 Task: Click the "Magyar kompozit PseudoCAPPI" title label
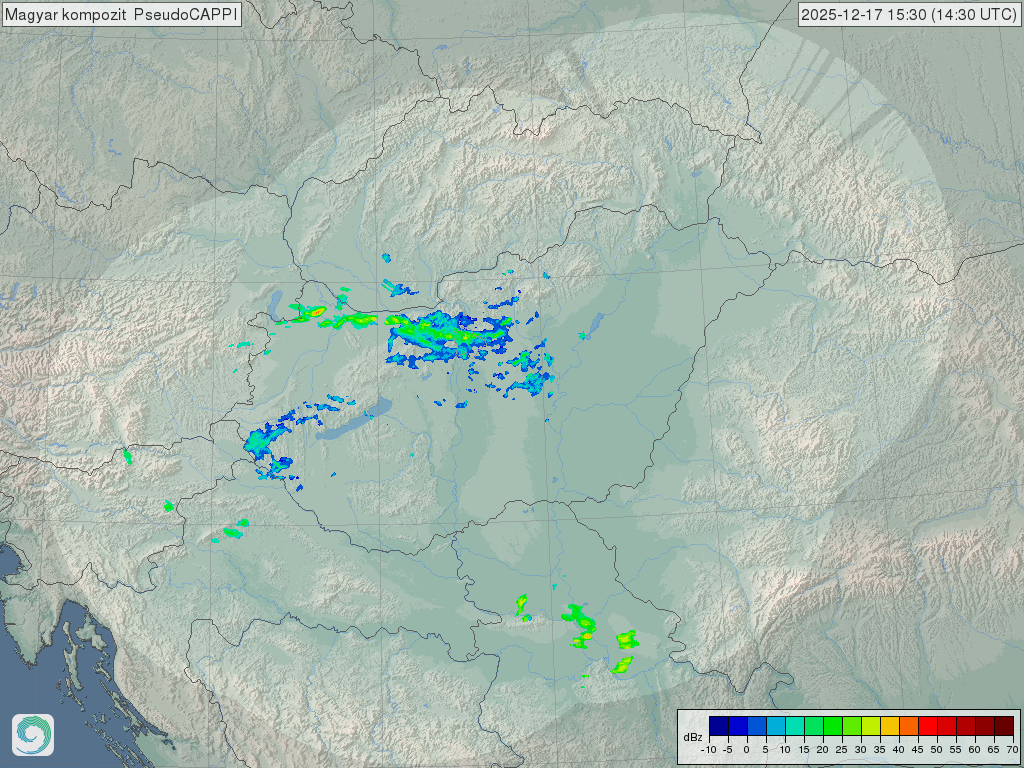pos(121,15)
